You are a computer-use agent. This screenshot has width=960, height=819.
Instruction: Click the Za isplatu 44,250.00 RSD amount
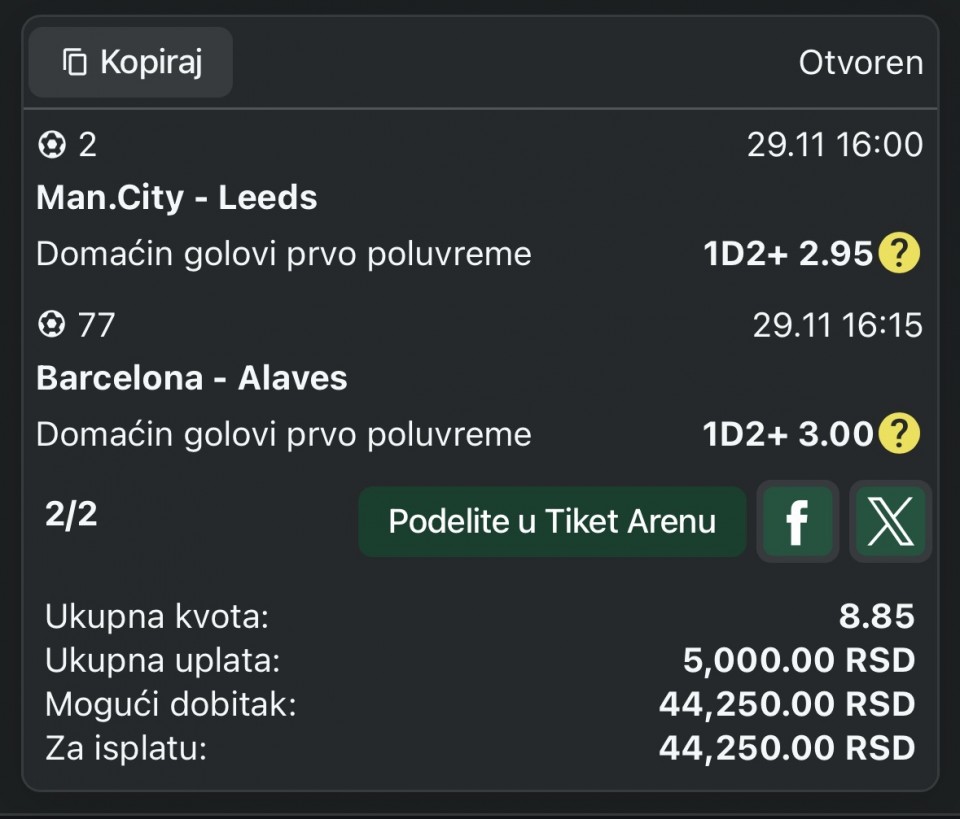pos(787,747)
